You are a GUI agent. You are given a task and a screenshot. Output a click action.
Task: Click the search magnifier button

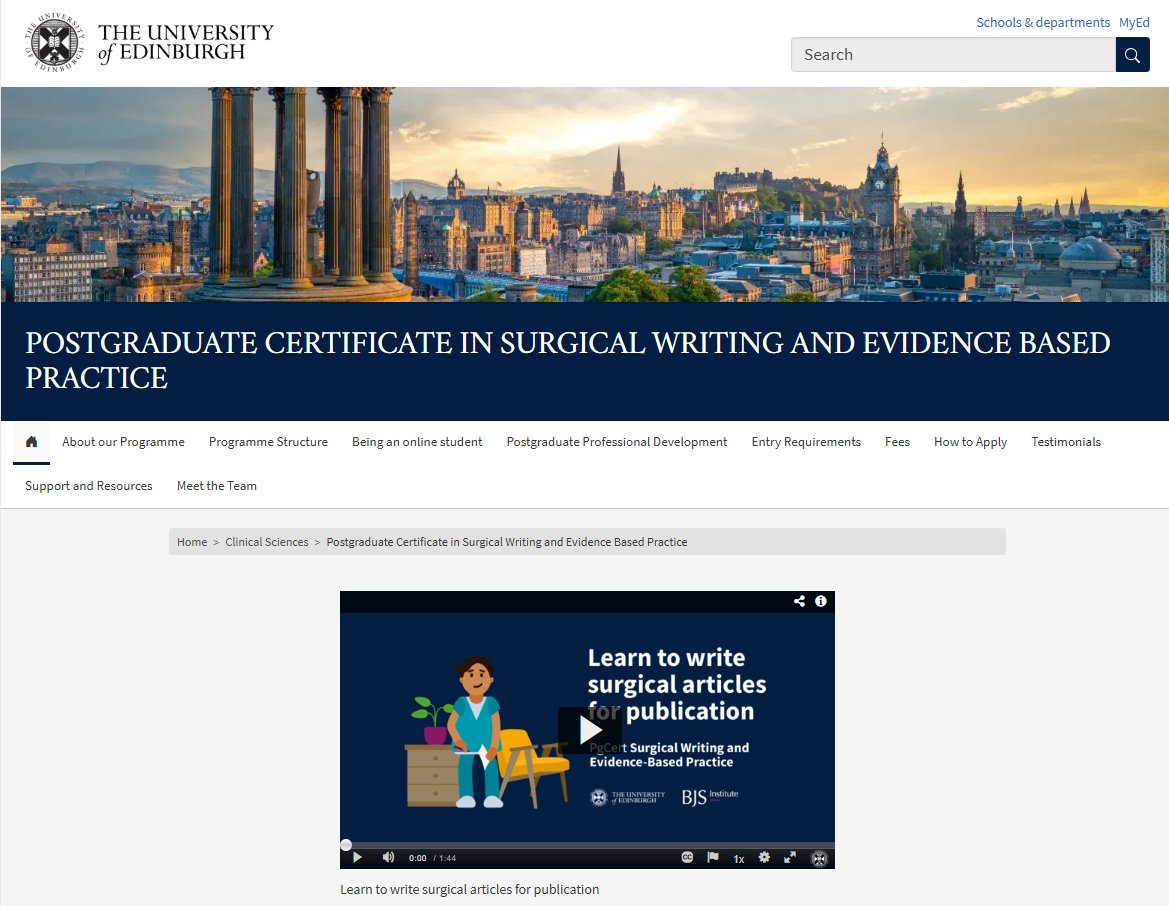[1132, 54]
